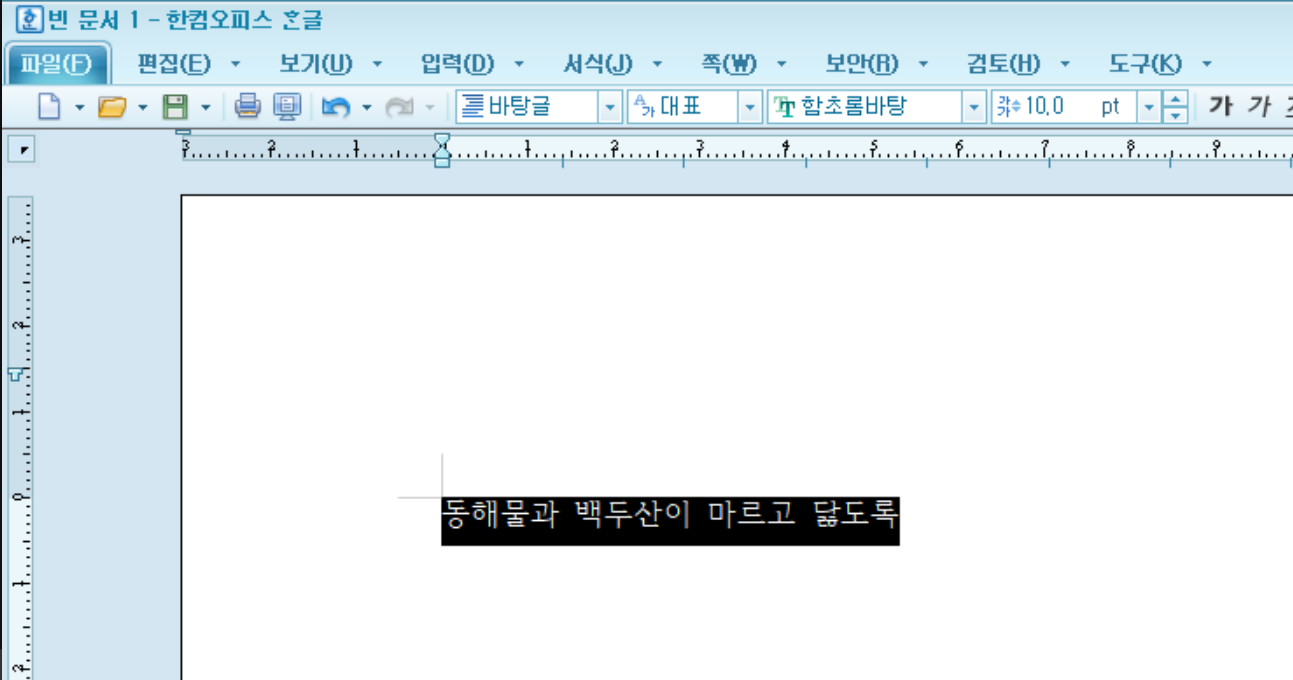Click the Hancom app icon in title bar
Screen dimensions: 1293x680
[x=30, y=19]
